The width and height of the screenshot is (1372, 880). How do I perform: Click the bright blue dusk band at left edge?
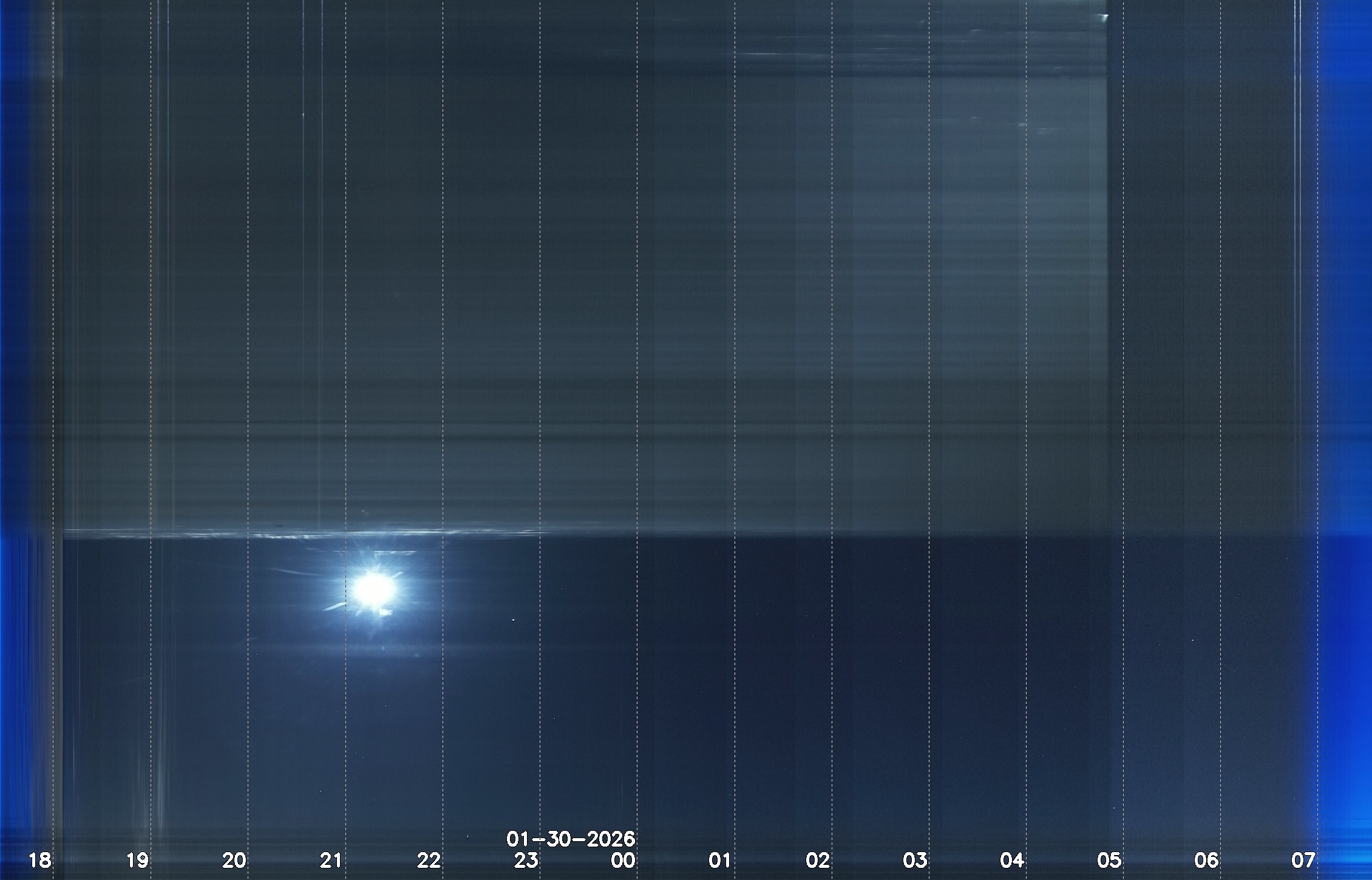point(24,425)
